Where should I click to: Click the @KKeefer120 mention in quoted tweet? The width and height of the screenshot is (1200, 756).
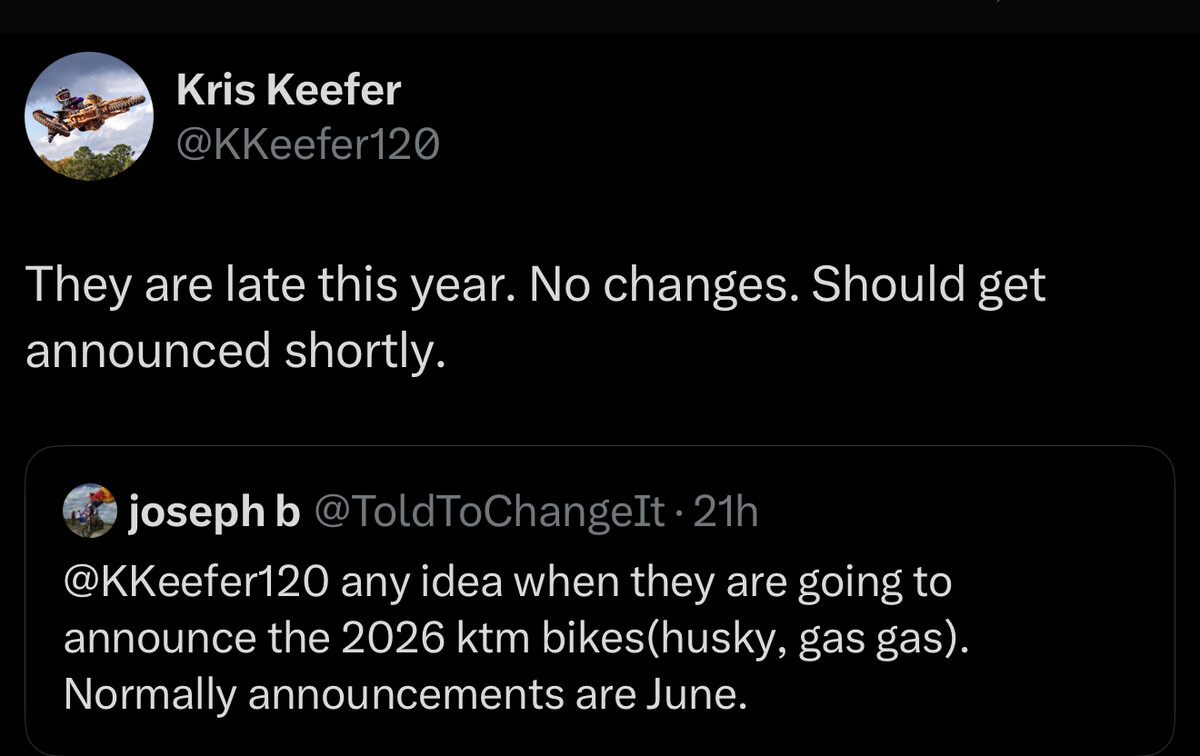(x=195, y=583)
